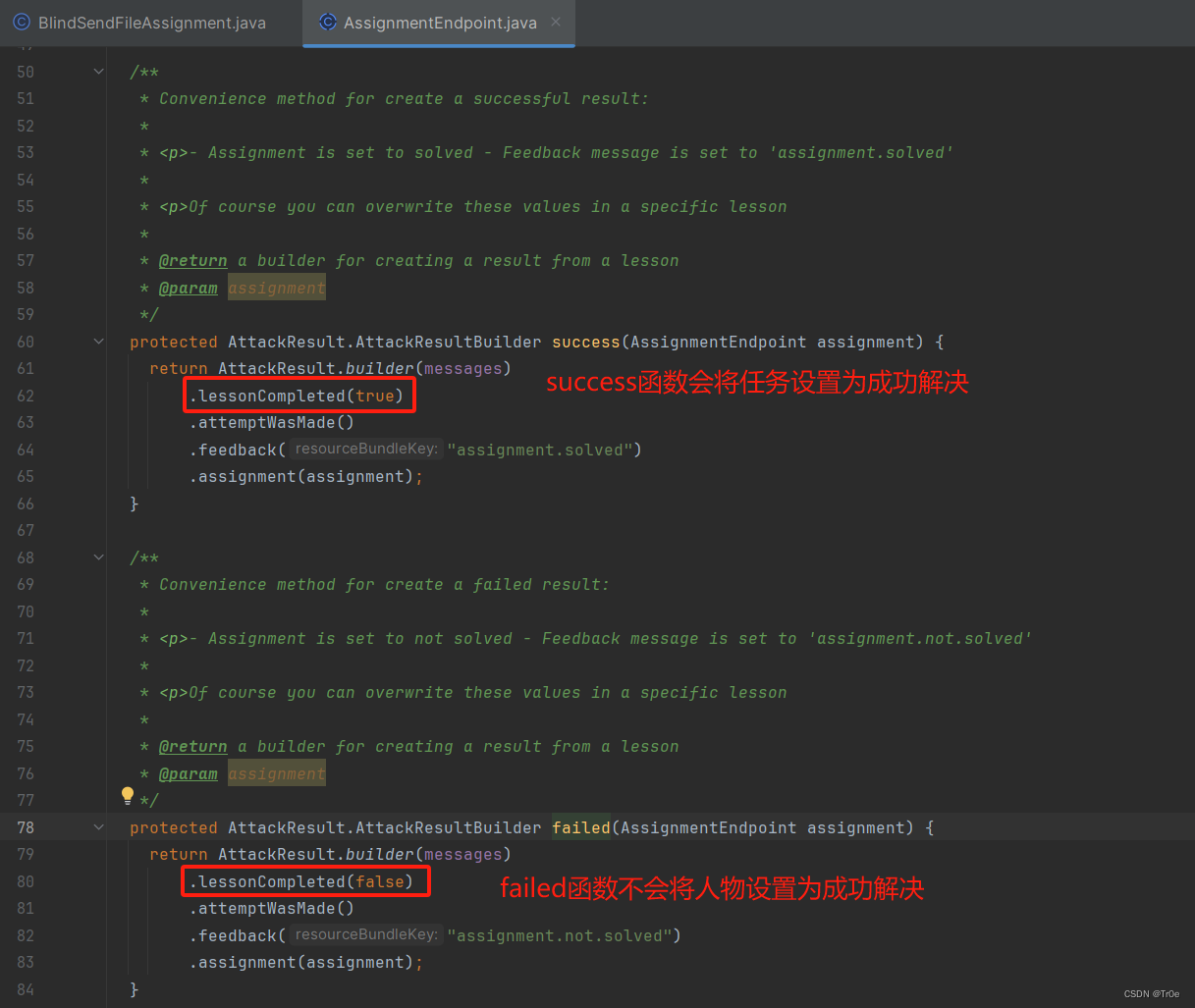Collapse the Javadoc comment at line 50
This screenshot has height=1008, width=1195.
coord(98,72)
